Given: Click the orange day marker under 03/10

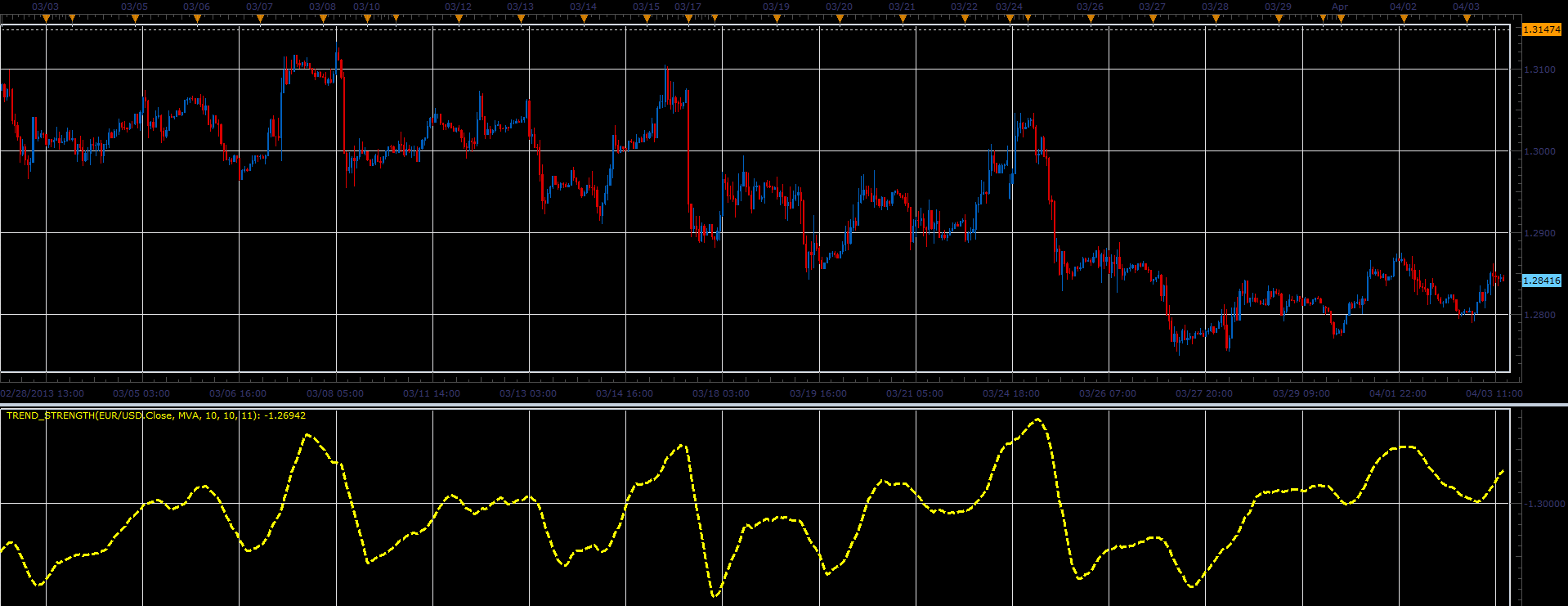Looking at the screenshot, I should pos(366,18).
